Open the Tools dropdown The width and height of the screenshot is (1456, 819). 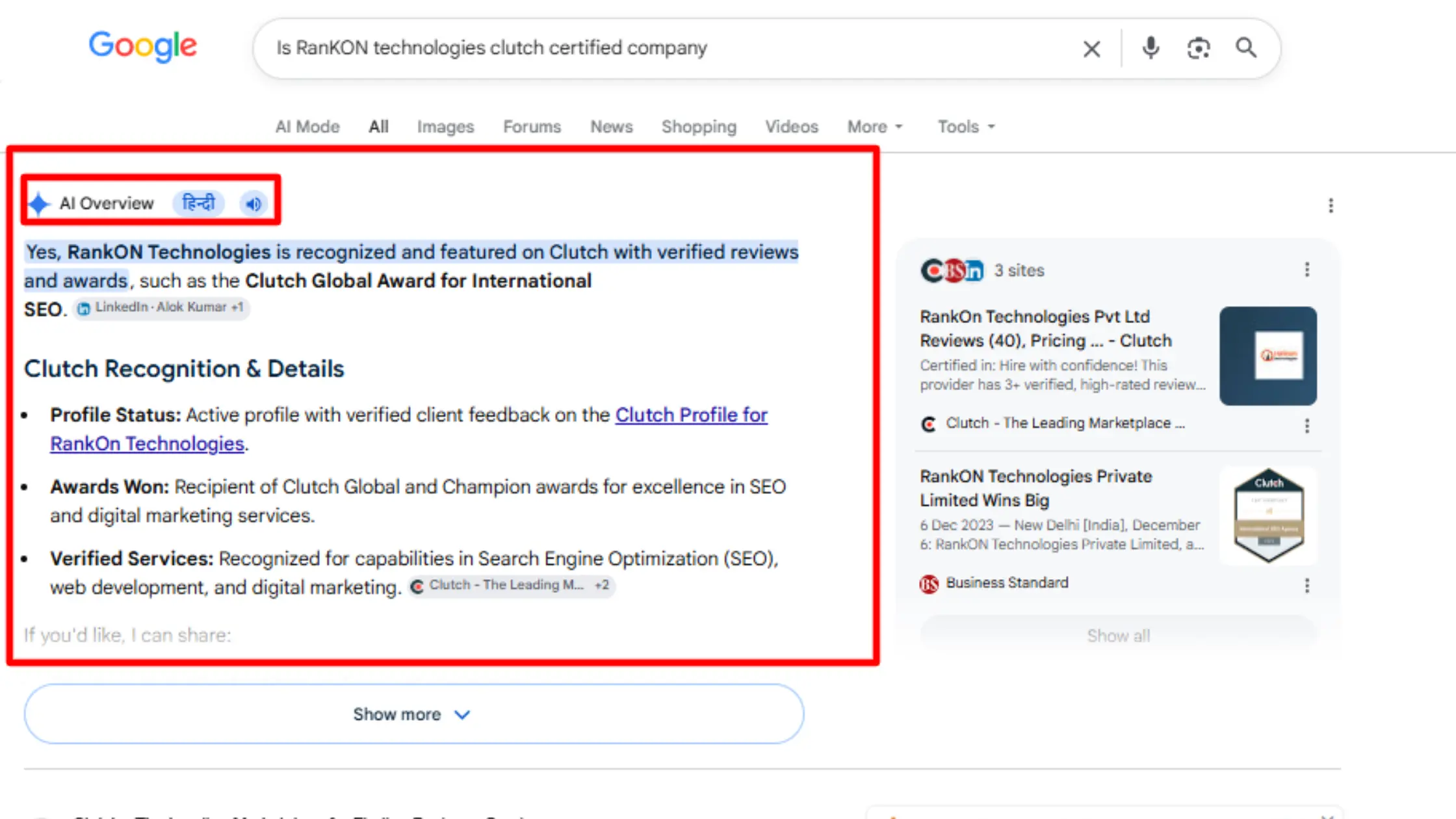click(966, 127)
